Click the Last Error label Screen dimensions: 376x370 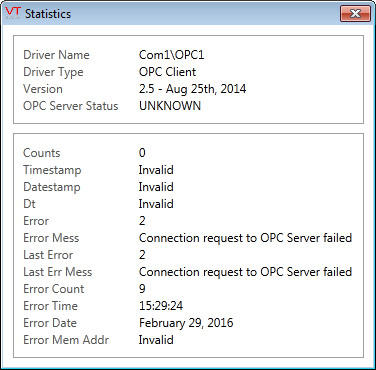point(48,255)
